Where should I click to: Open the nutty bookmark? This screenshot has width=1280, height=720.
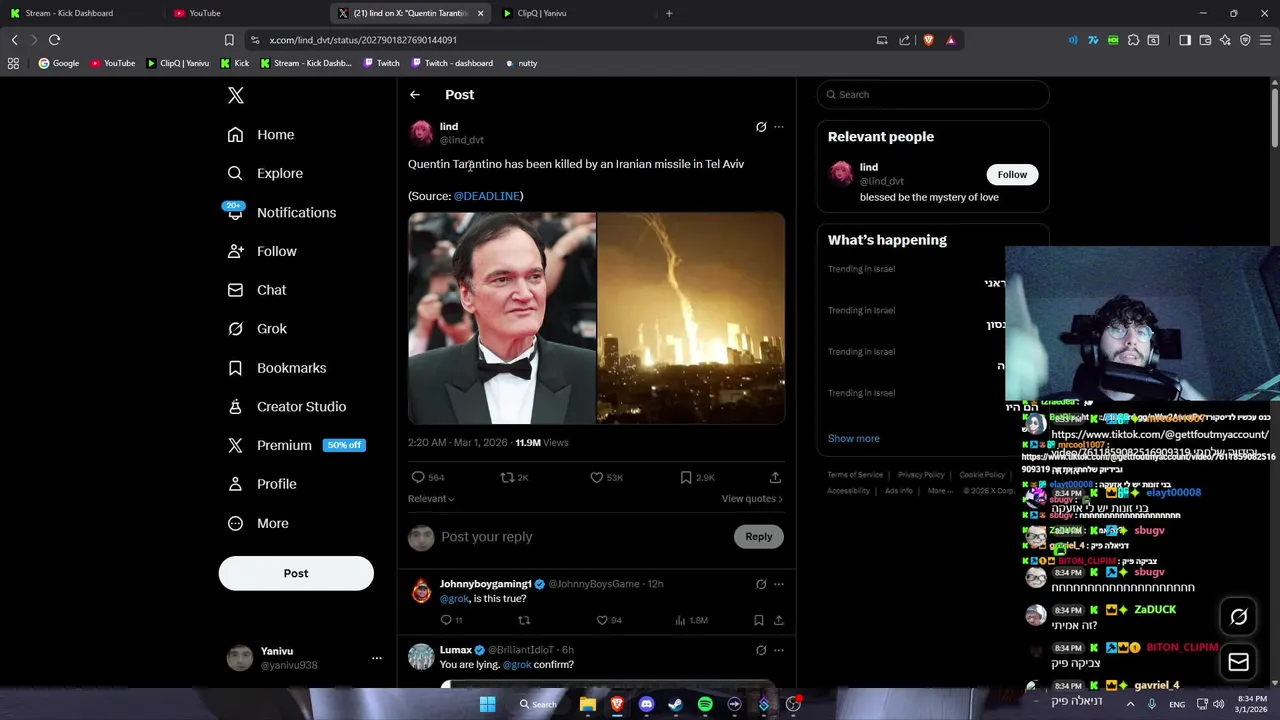point(521,63)
